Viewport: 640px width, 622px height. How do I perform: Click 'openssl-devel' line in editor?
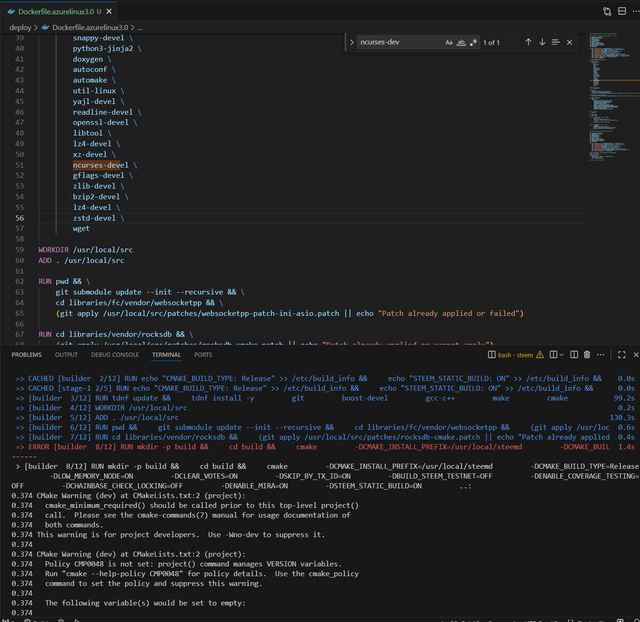(x=105, y=122)
